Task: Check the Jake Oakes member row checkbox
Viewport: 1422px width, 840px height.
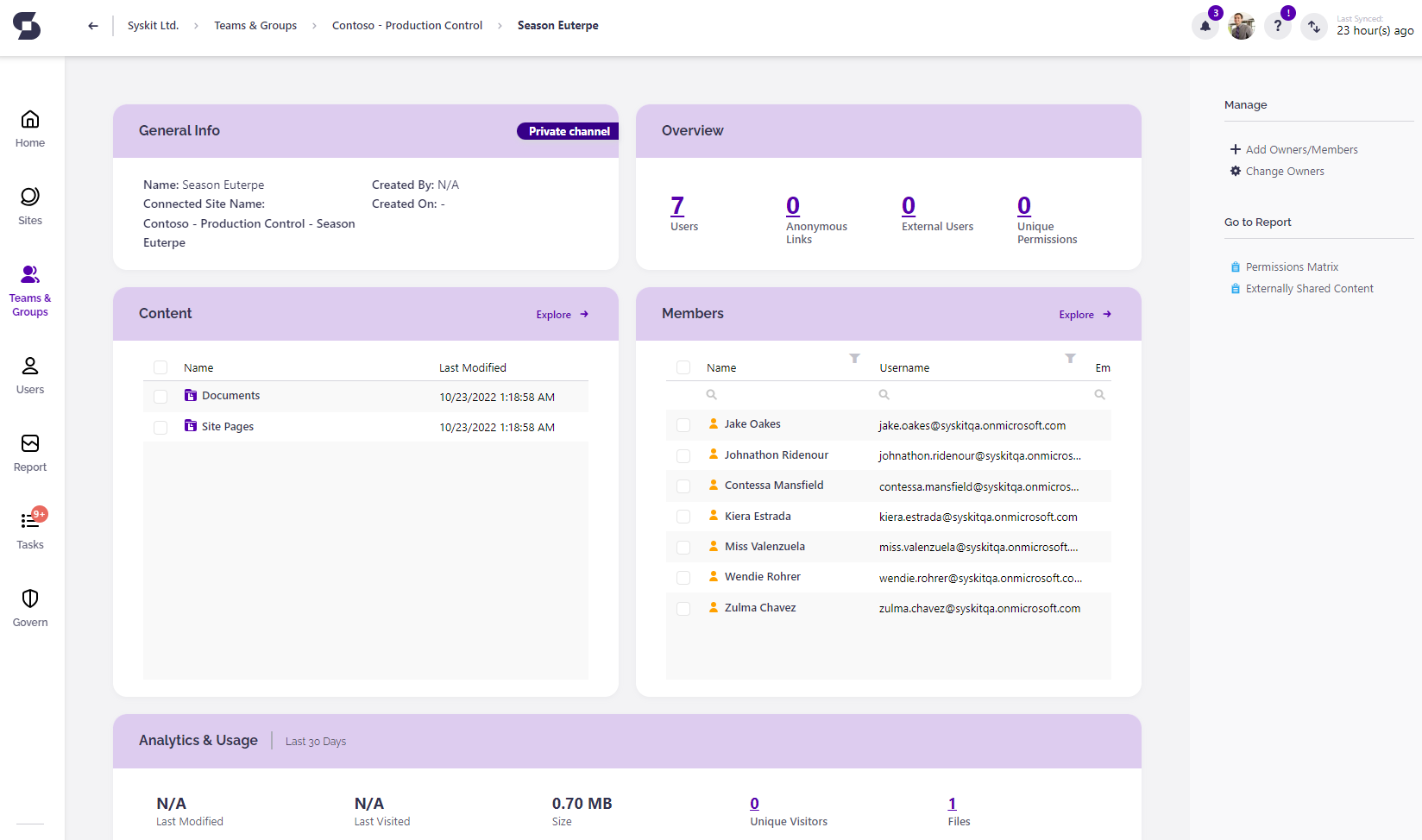Action: [x=683, y=424]
